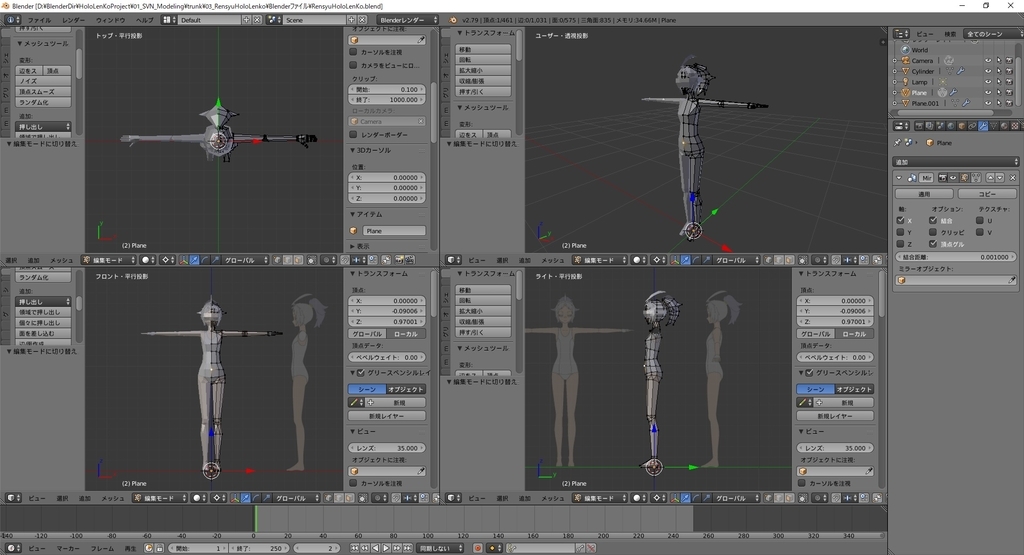Image resolution: width=1024 pixels, height=555 pixels.
Task: Open viewport shading selector in top view header
Action: click(x=148, y=260)
